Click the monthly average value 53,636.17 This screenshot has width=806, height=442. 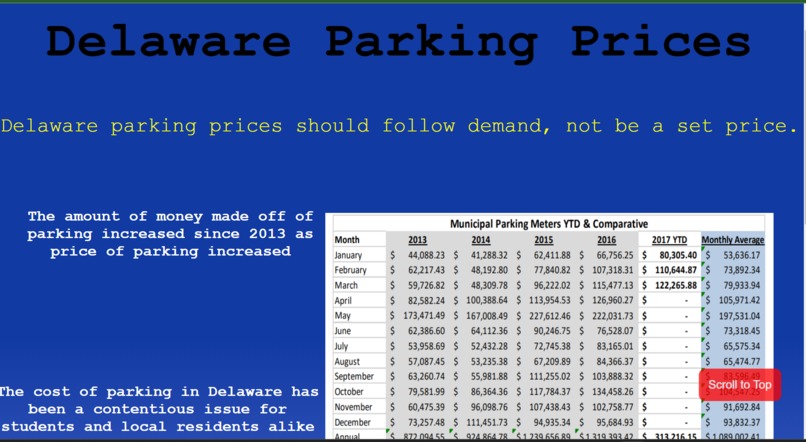[741, 255]
